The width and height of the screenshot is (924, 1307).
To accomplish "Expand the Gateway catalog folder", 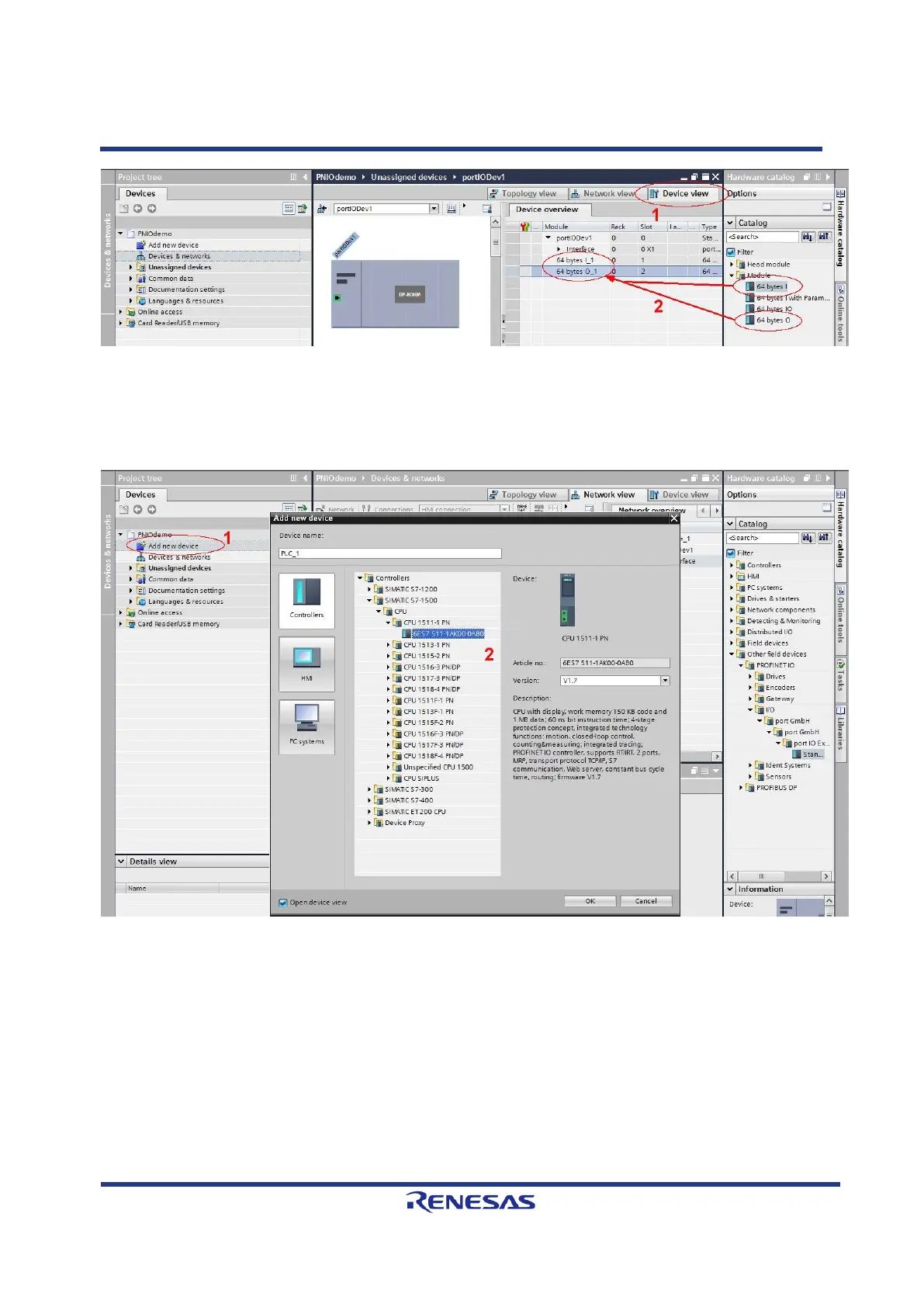I will point(750,699).
